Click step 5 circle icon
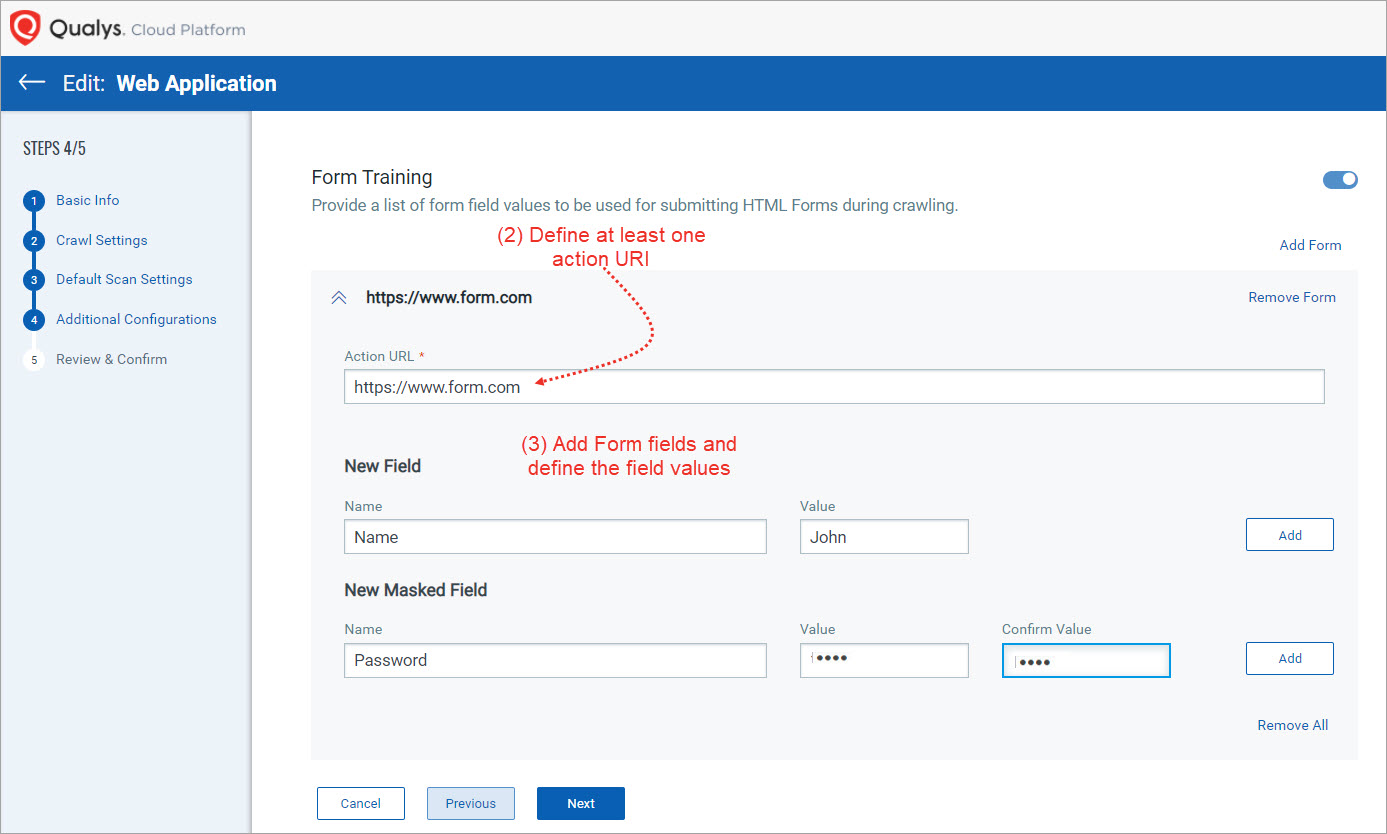 click(34, 360)
